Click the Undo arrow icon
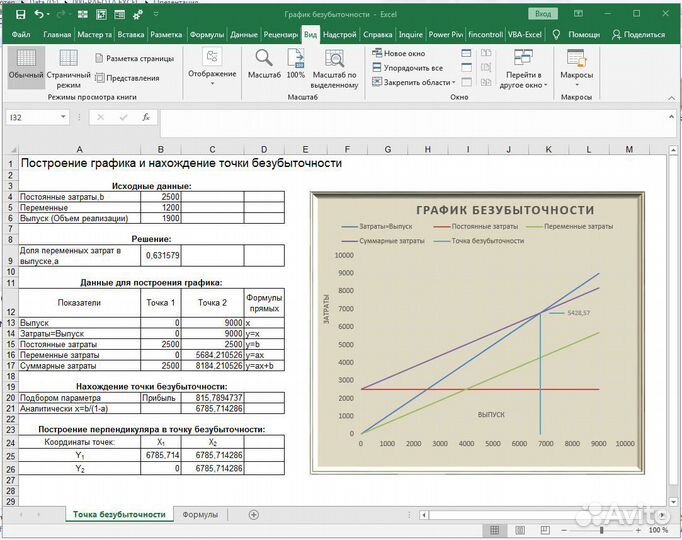The width and height of the screenshot is (682, 540). (39, 14)
